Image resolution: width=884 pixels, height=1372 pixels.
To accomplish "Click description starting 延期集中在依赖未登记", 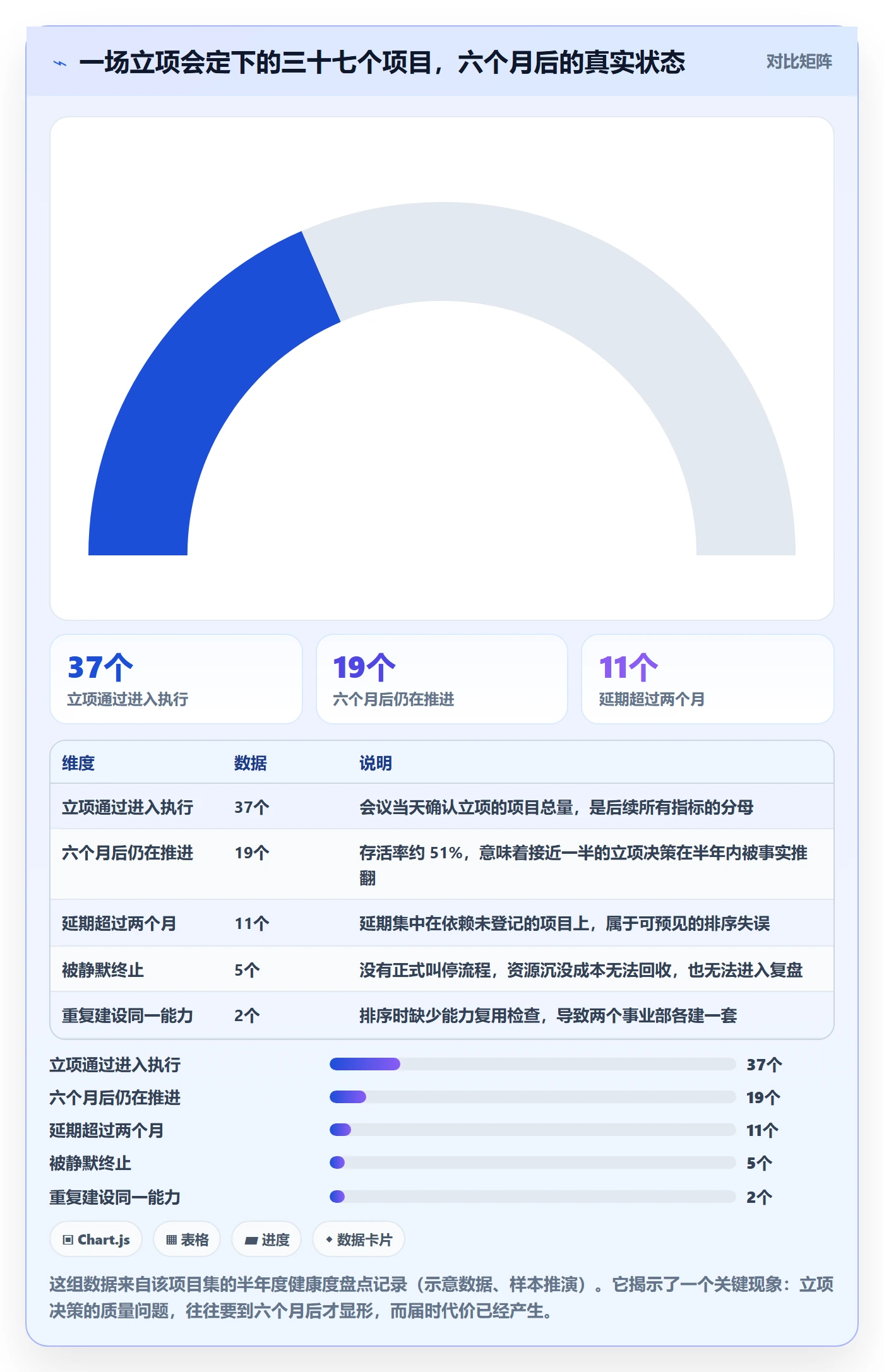I will point(564,923).
